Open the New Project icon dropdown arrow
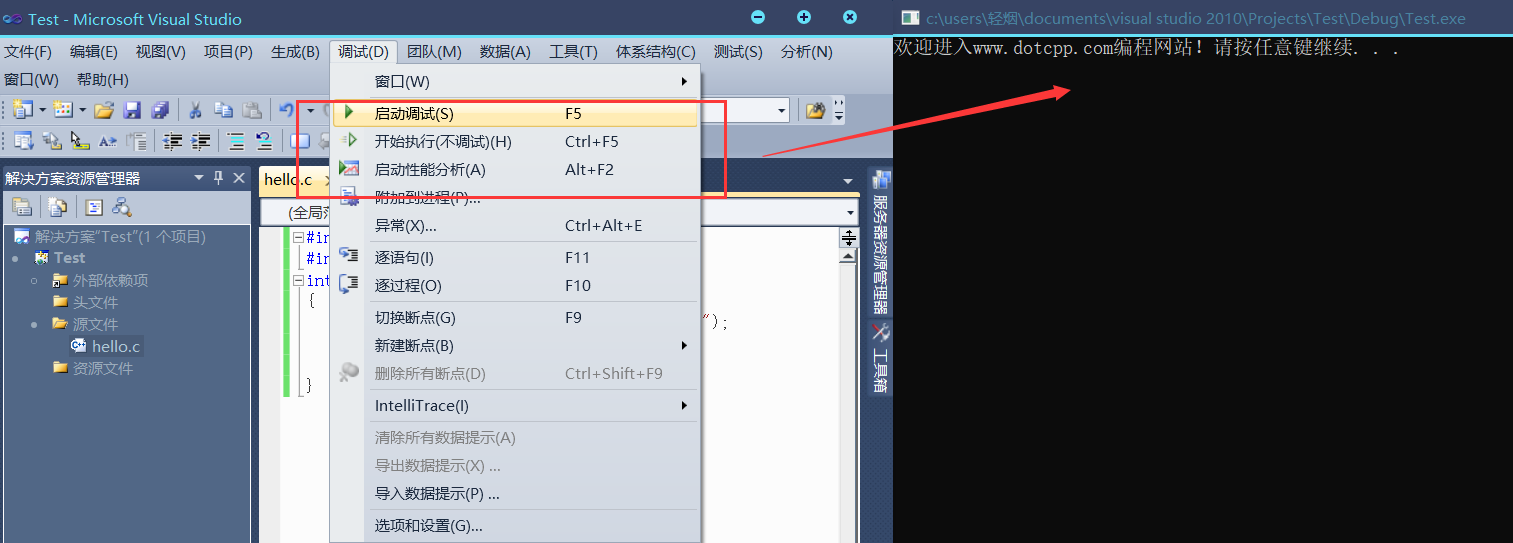 [x=41, y=110]
